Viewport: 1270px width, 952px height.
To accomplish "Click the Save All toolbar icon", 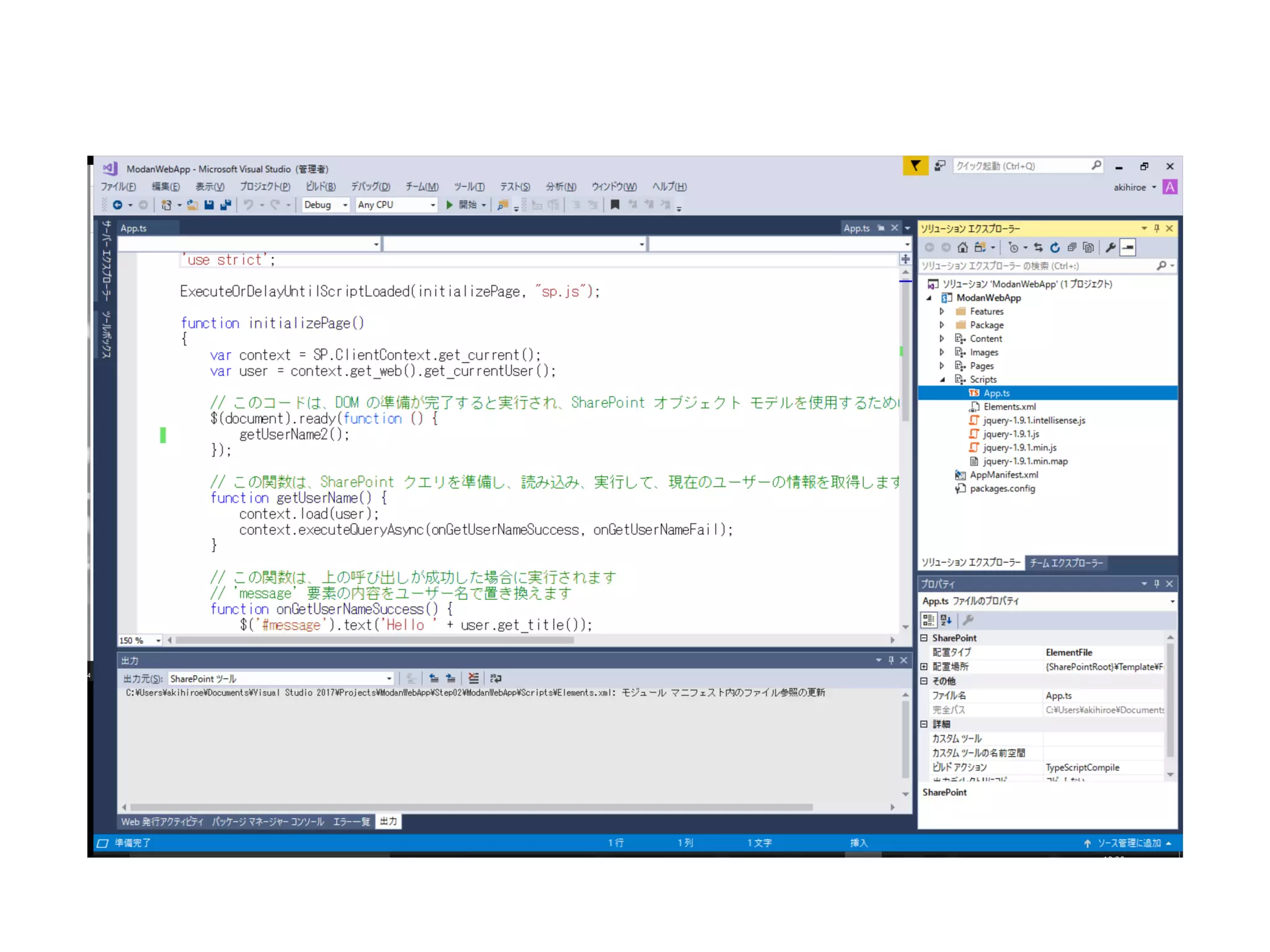I will [x=226, y=205].
